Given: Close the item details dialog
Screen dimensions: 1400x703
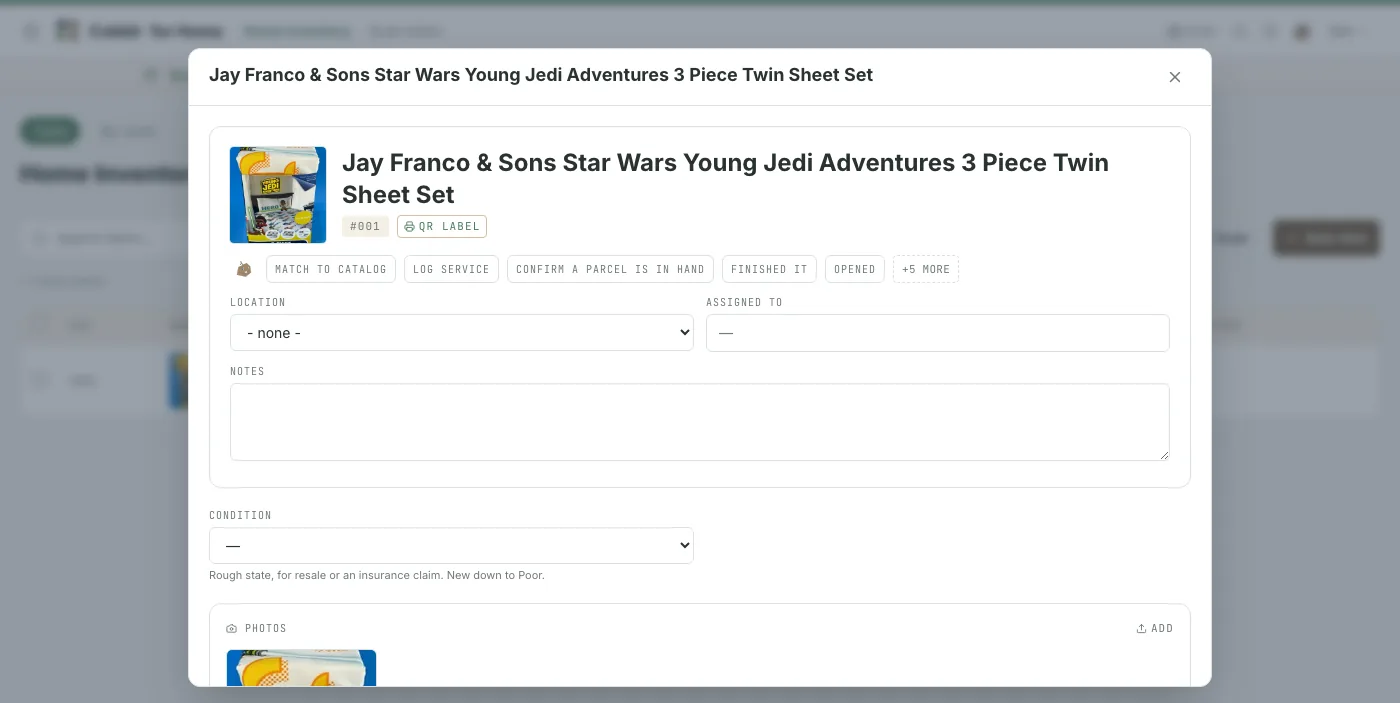Looking at the screenshot, I should coord(1175,77).
